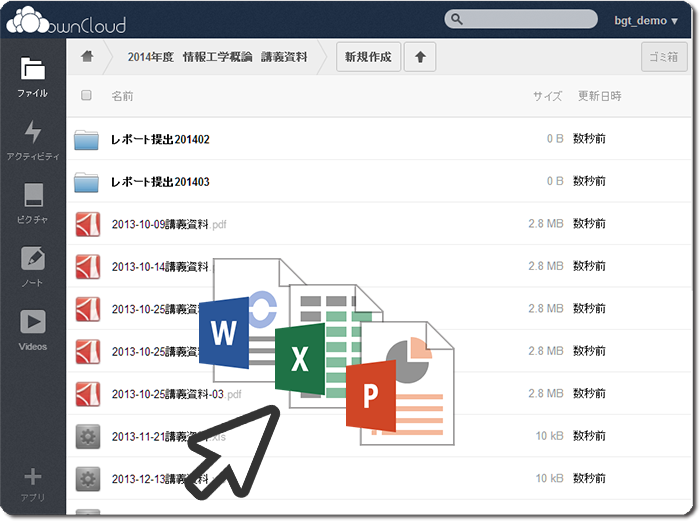Click the 0 B size of レポート提出201403

555,181
